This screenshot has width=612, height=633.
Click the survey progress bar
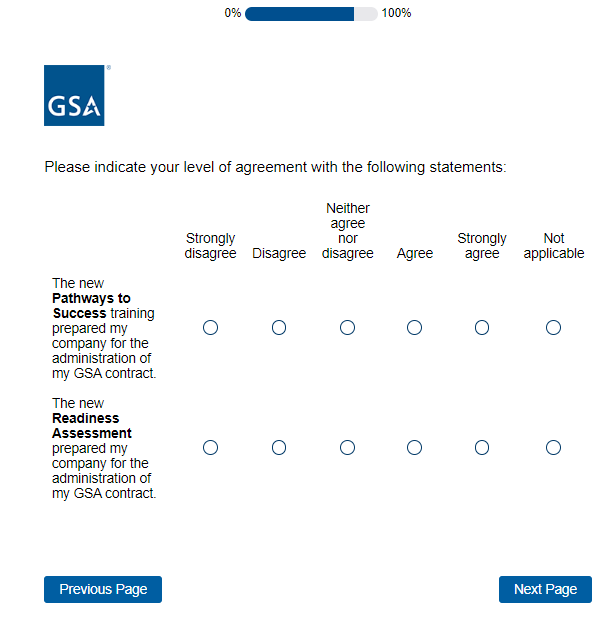click(311, 14)
